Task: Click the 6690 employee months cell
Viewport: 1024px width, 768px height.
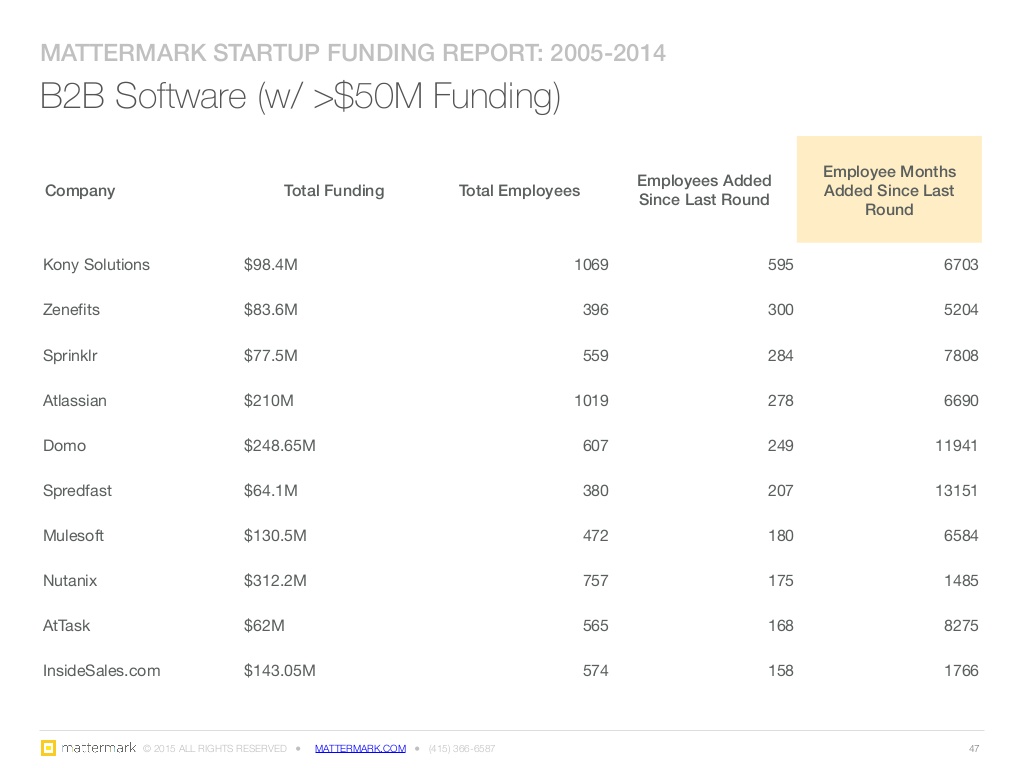Action: tap(961, 400)
